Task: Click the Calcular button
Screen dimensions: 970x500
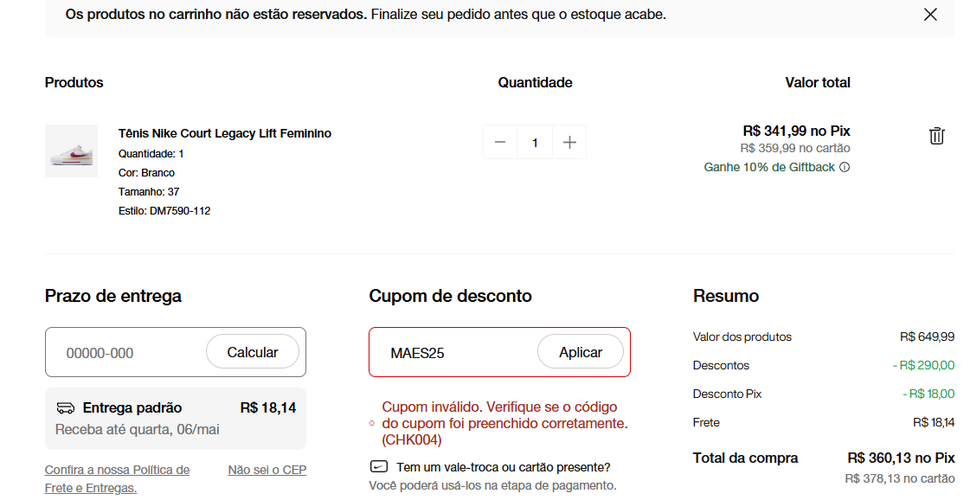Action: [x=252, y=352]
